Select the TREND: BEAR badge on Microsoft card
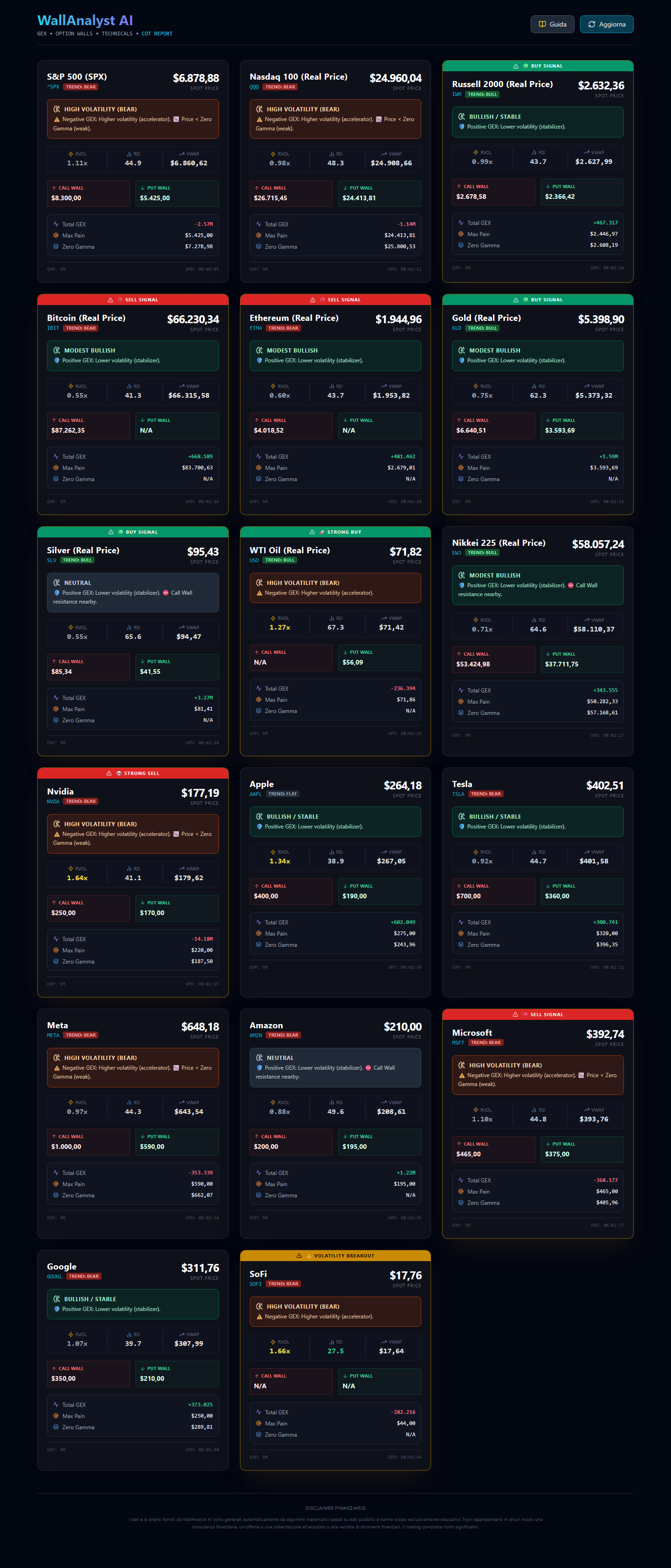The image size is (671, 1568). coord(485,1043)
